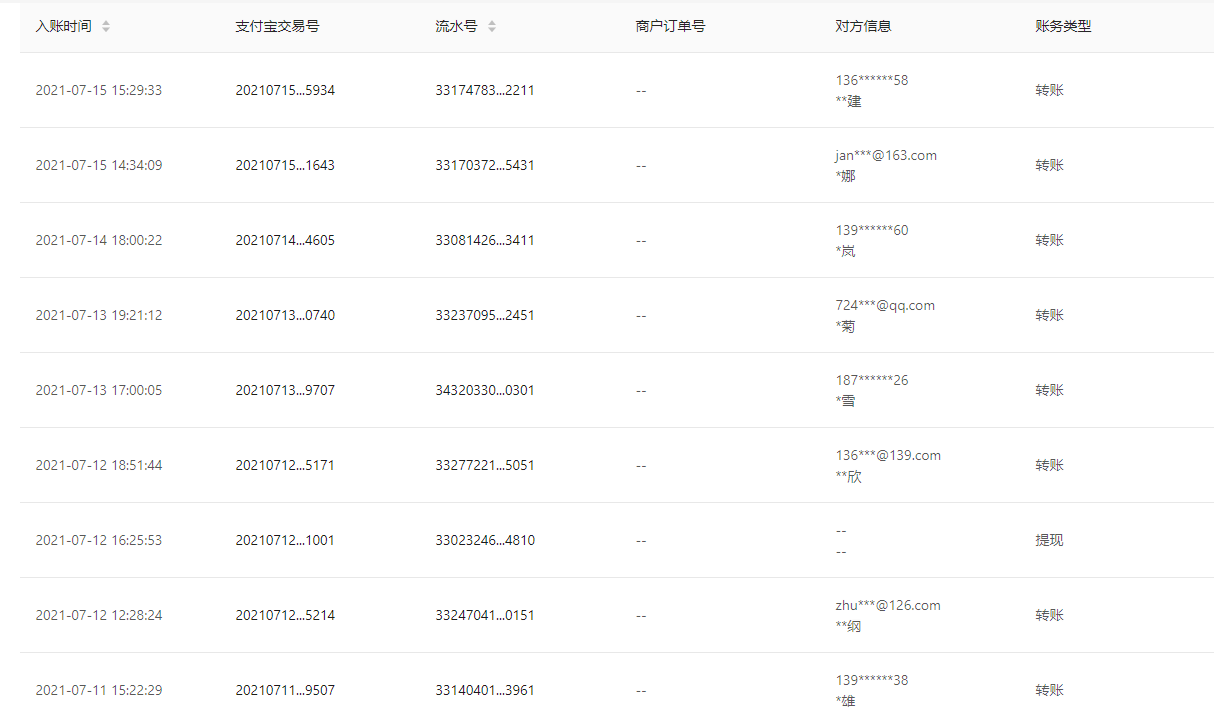Click the 支付宝交易号 column header
The height and width of the screenshot is (724, 1214).
coord(277,26)
